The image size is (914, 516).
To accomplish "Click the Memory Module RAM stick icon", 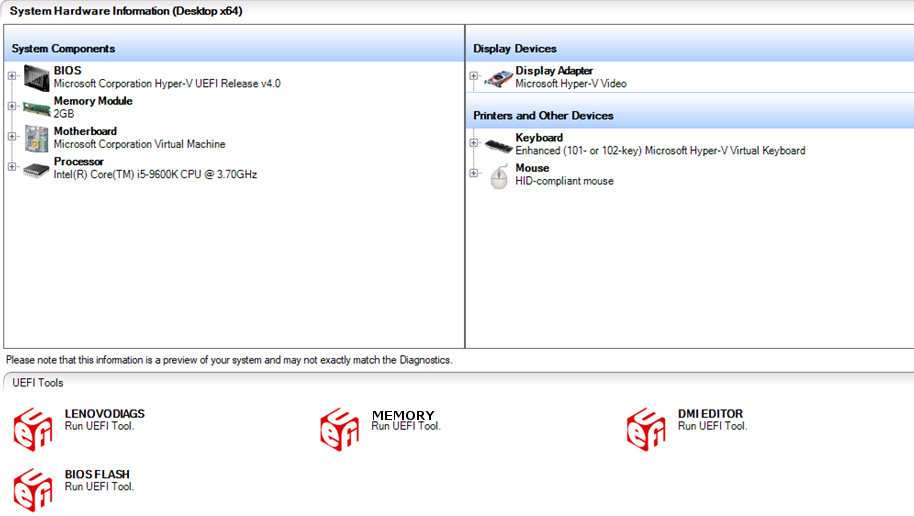I will pos(36,108).
